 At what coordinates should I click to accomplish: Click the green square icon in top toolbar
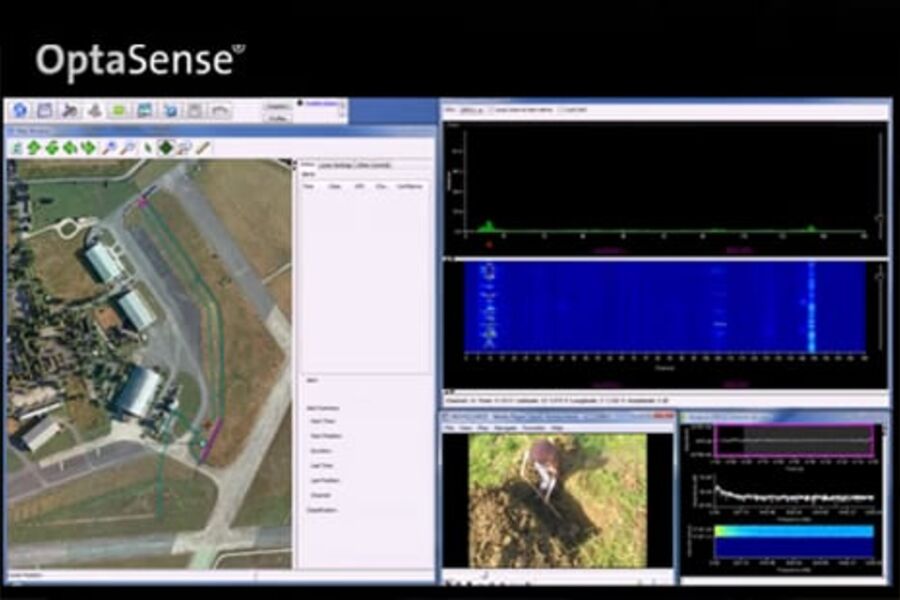click(x=119, y=110)
